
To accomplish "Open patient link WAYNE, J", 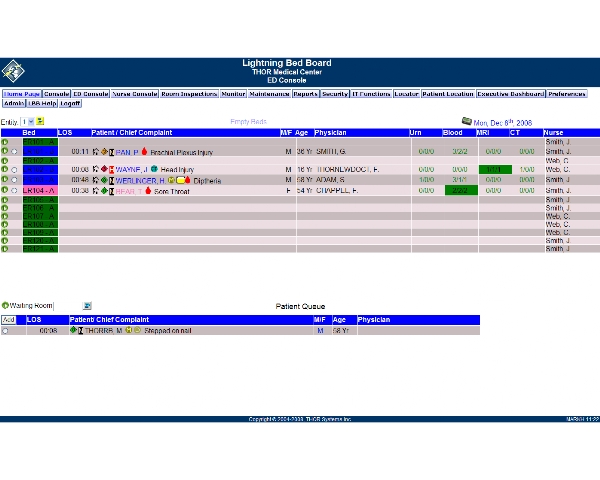I will [132, 170].
